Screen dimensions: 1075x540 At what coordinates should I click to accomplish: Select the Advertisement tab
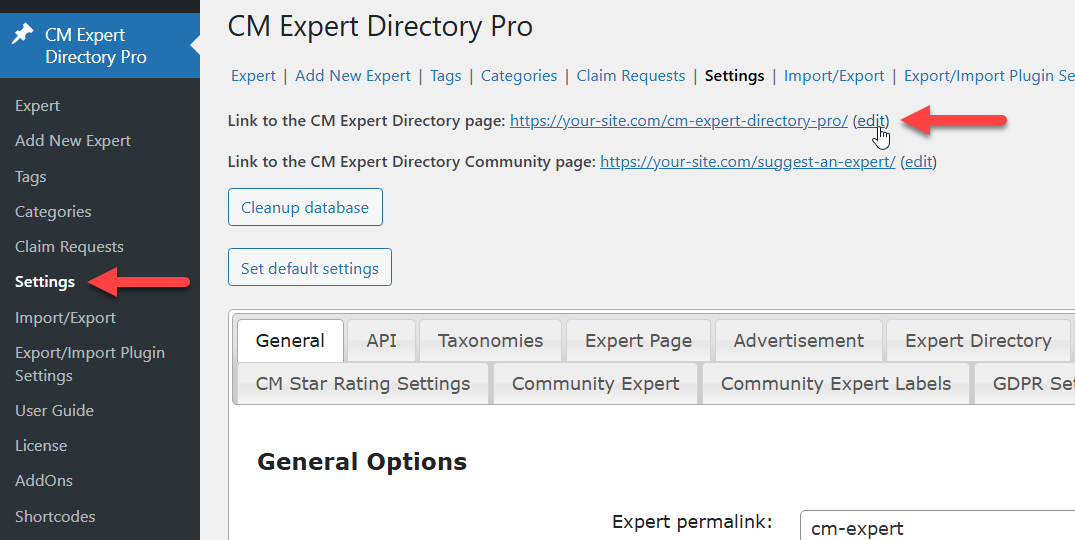pyautogui.click(x=799, y=341)
